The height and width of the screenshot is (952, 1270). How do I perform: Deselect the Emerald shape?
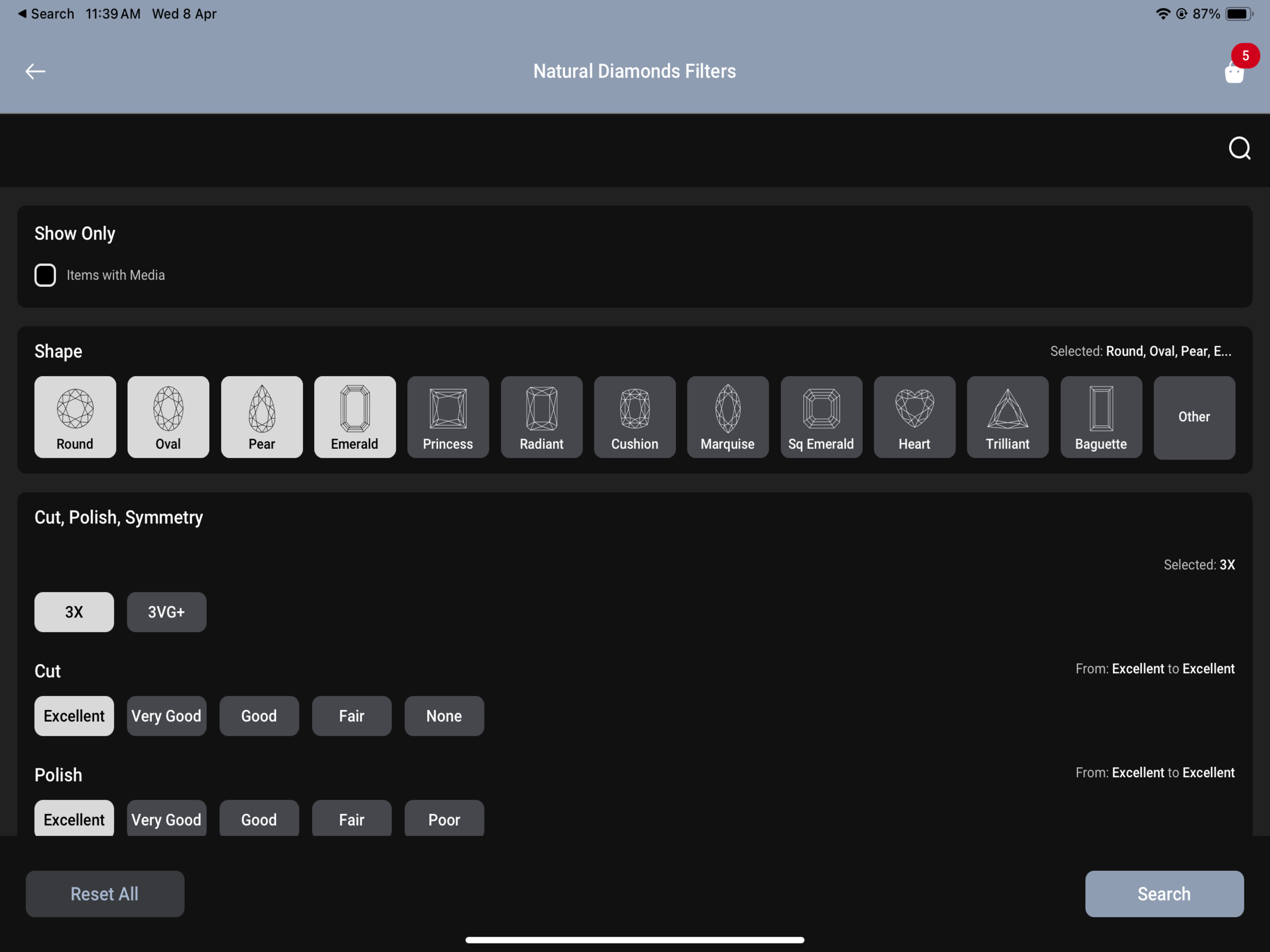(x=355, y=417)
